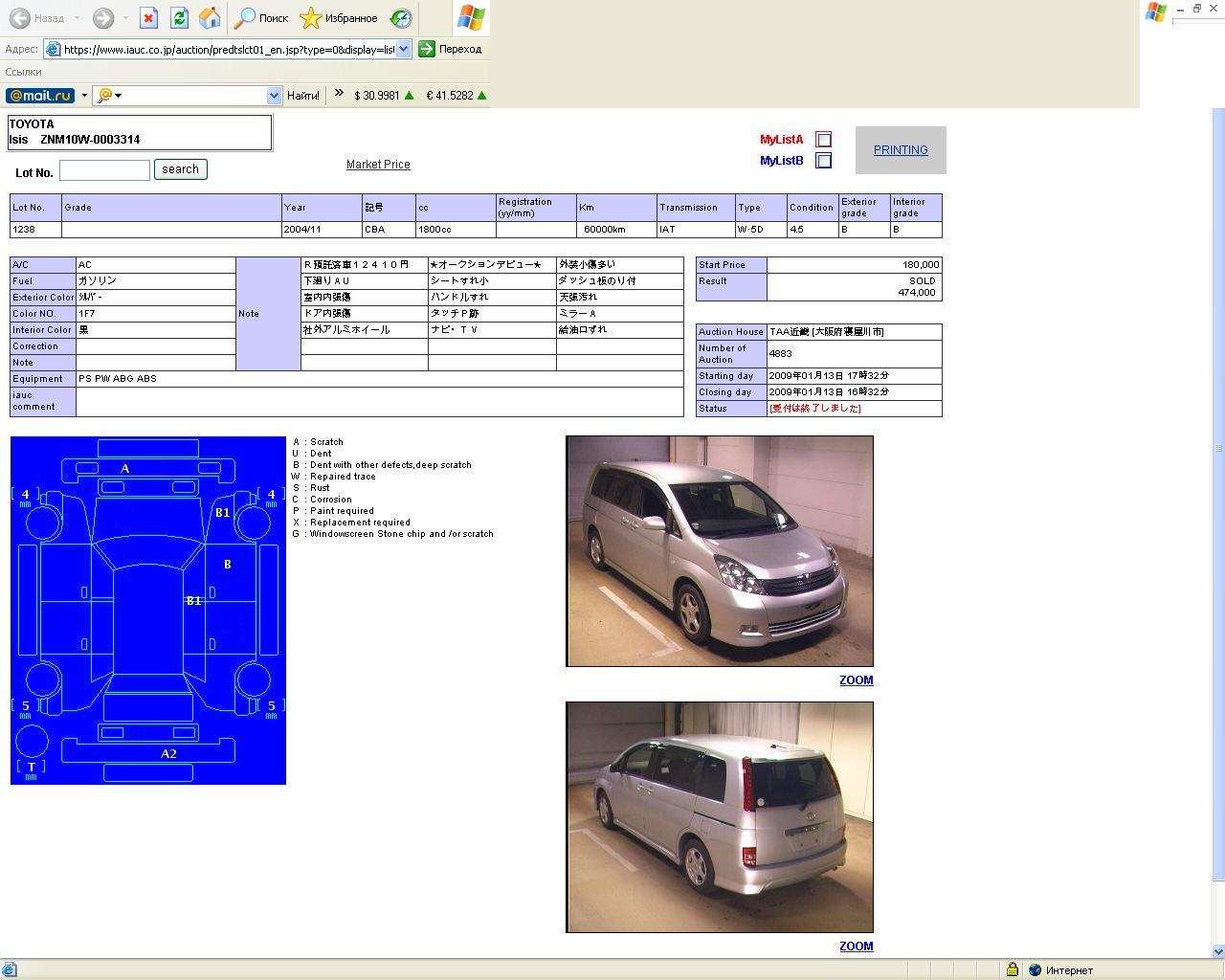
Task: Open Избранное favorites star
Action: [339, 18]
